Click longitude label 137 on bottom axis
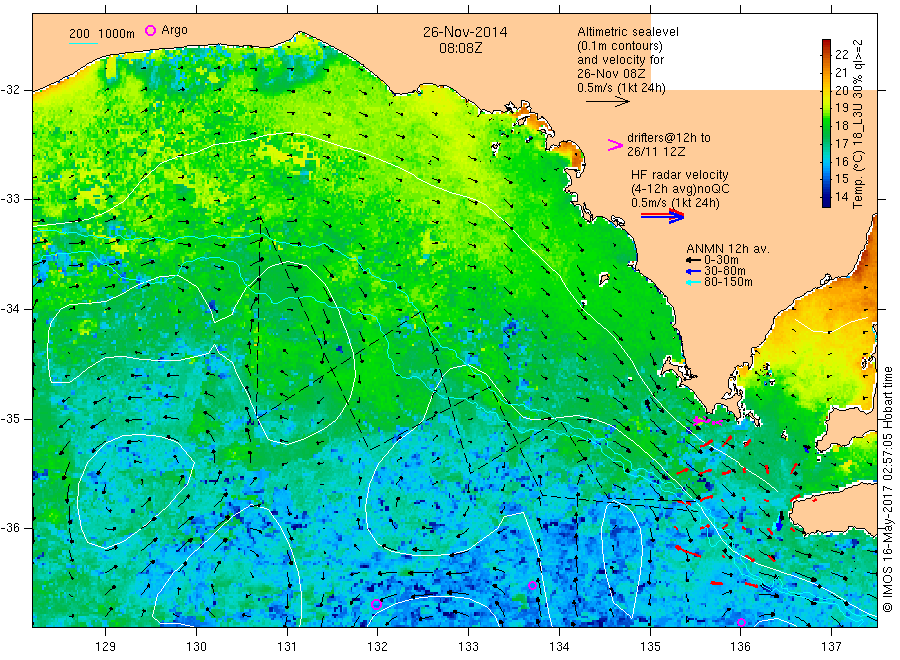Image resolution: width=900 pixels, height=660 pixels. tap(831, 647)
